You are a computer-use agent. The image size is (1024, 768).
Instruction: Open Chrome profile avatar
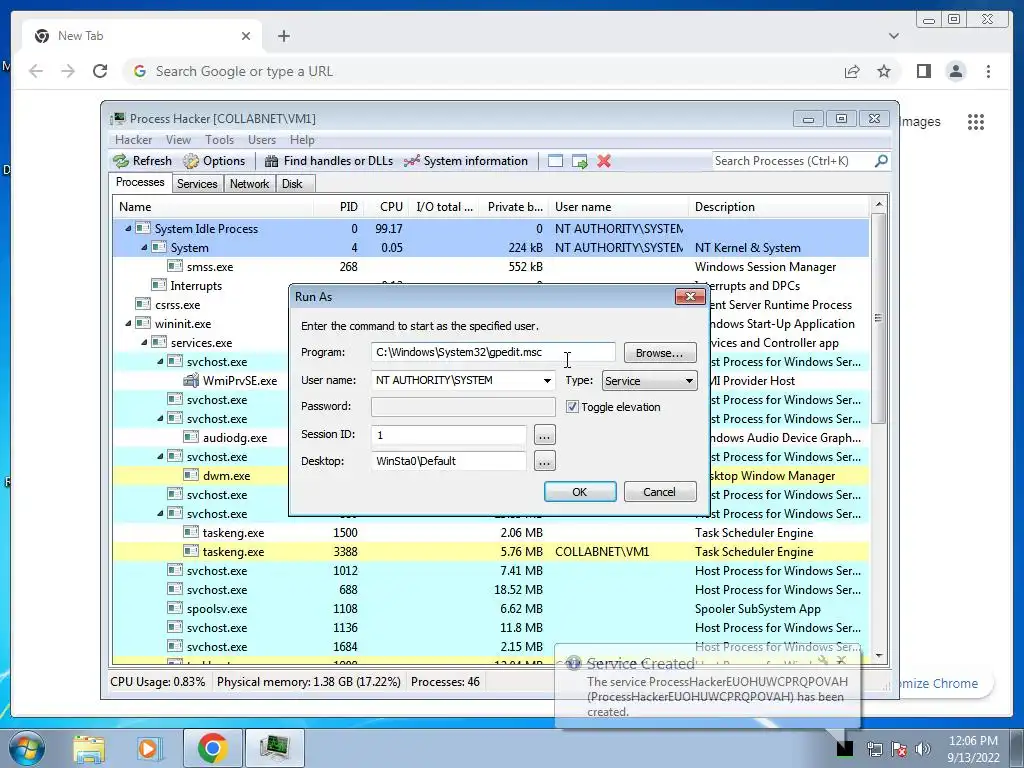pyautogui.click(x=956, y=71)
